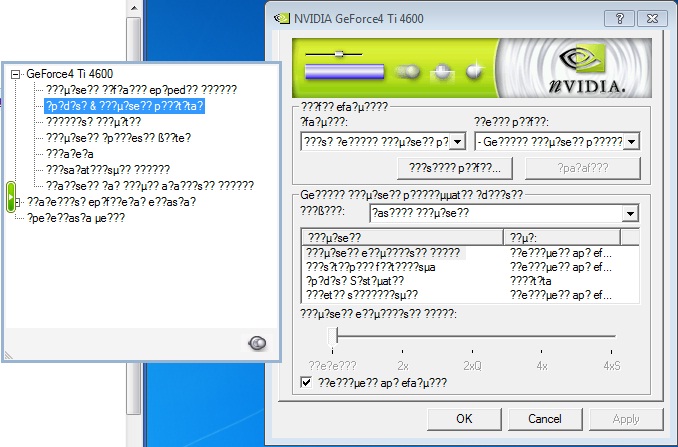Image resolution: width=678 pixels, height=447 pixels.
Task: Open the '???ß???' view dropdown
Action: [x=630, y=214]
